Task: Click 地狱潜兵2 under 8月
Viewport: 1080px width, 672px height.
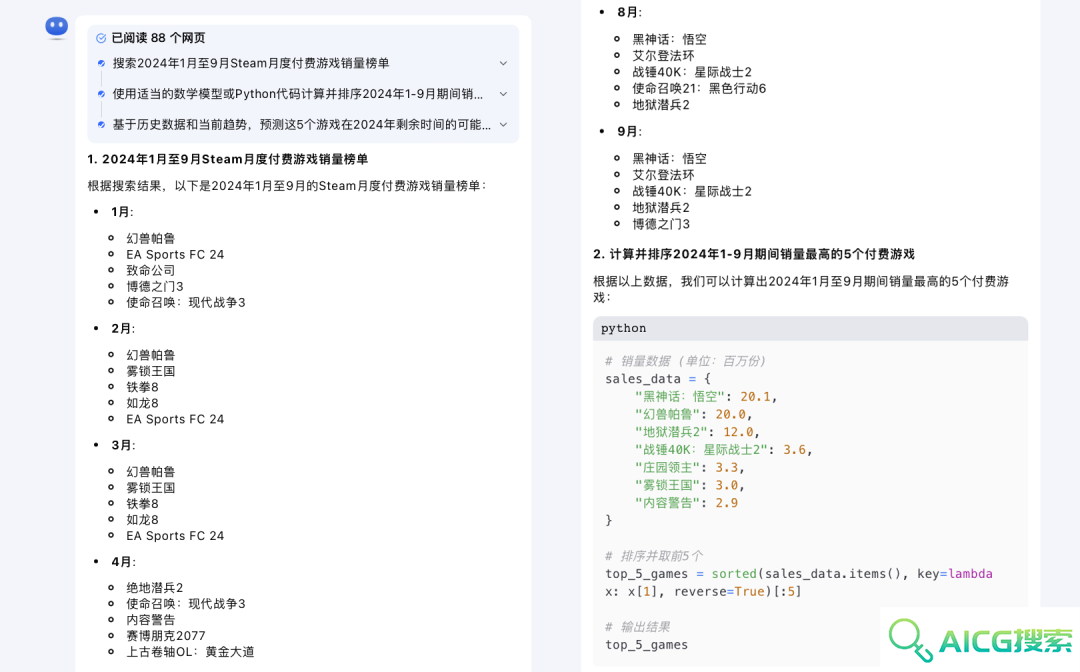Action: (x=661, y=105)
